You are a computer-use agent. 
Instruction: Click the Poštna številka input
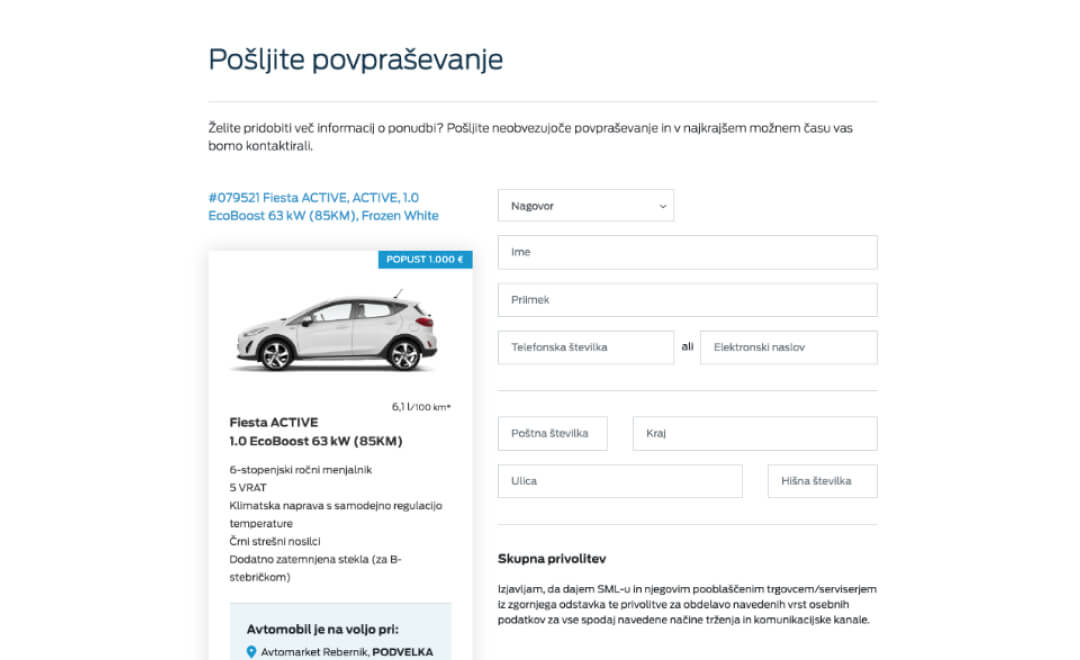point(552,434)
